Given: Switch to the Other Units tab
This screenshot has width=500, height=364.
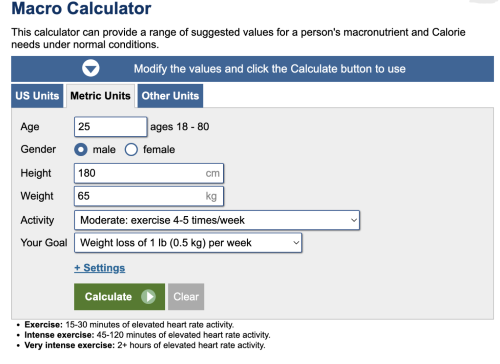Looking at the screenshot, I should point(170,96).
